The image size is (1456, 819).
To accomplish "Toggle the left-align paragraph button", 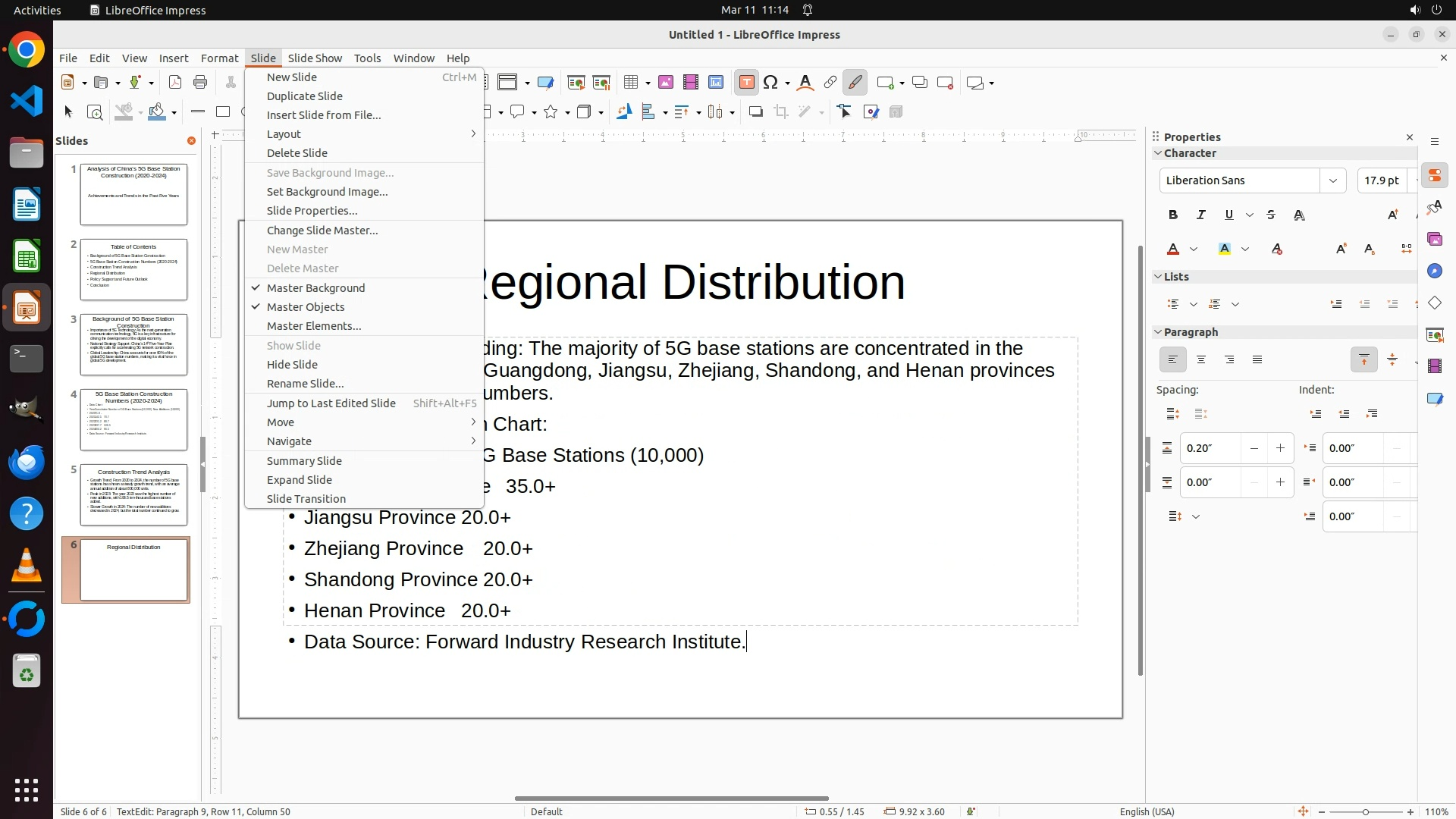I will tap(1173, 360).
